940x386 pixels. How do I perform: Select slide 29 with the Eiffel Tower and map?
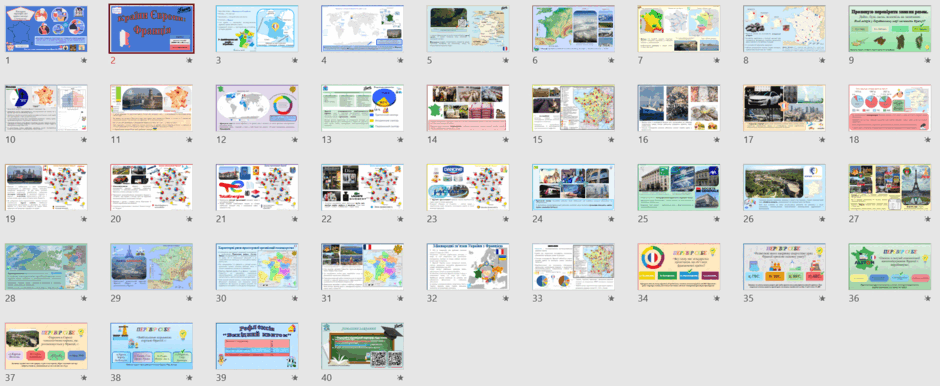click(x=152, y=267)
